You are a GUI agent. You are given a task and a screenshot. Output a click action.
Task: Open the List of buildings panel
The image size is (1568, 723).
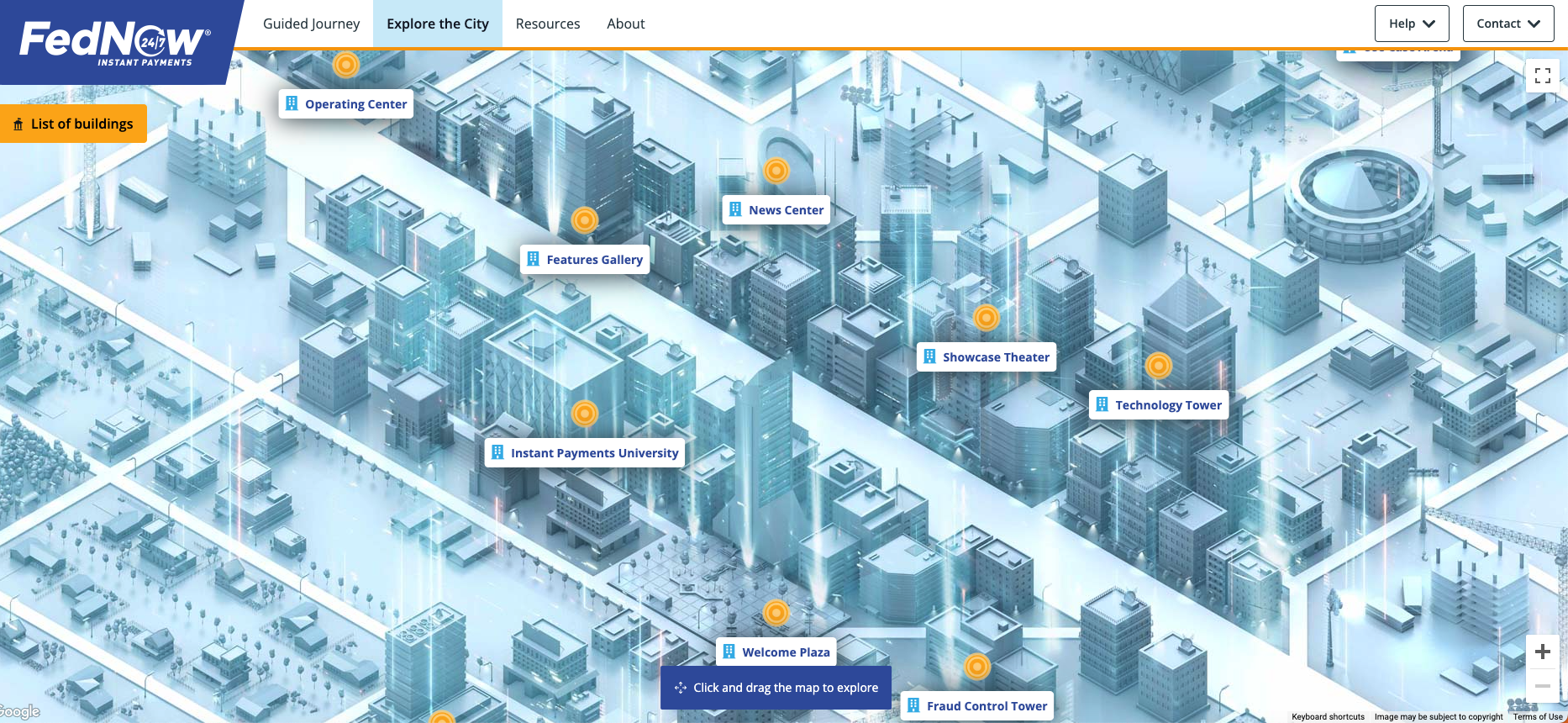74,124
